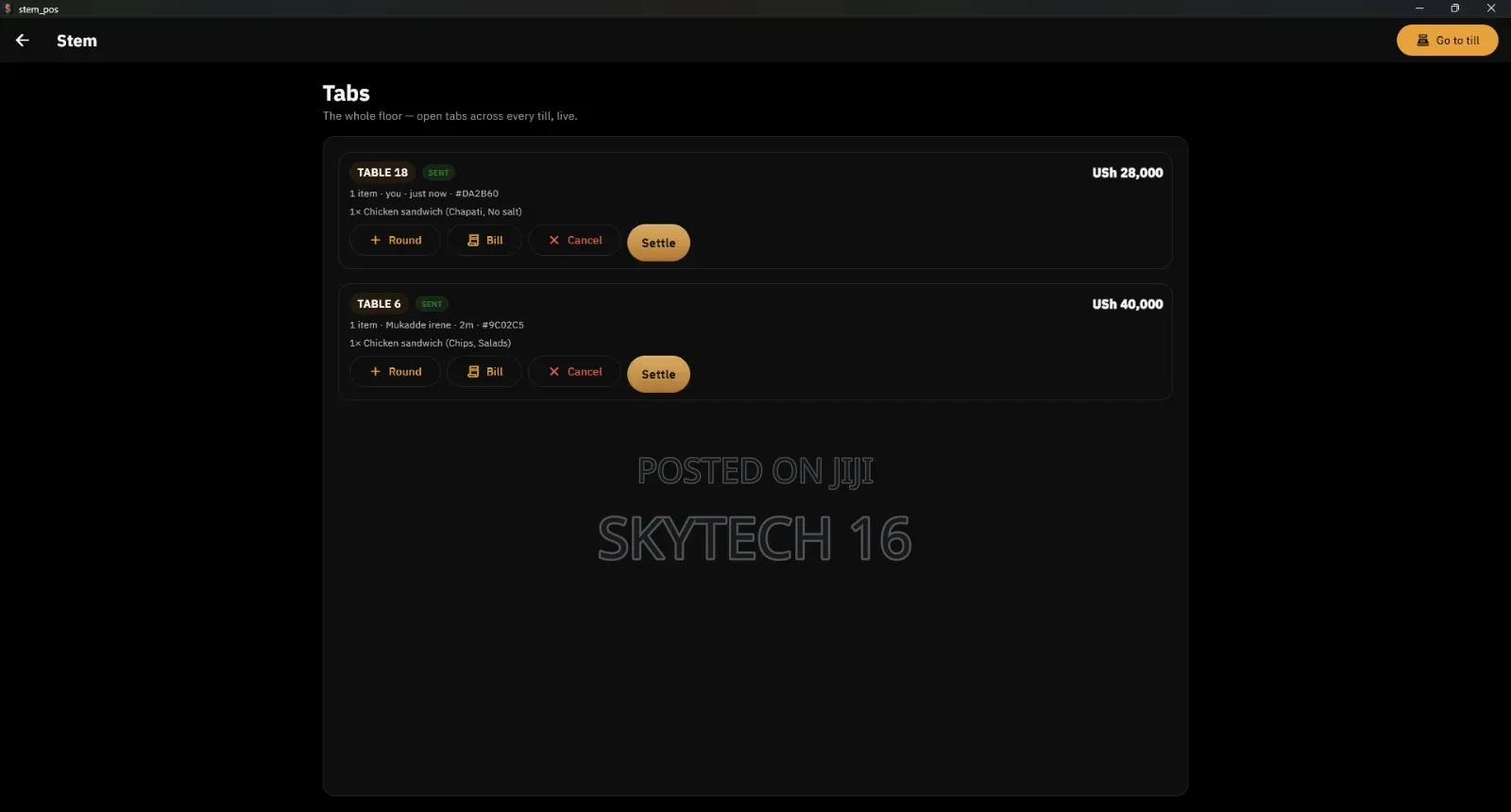Click the USh 40,000 total

point(1128,304)
